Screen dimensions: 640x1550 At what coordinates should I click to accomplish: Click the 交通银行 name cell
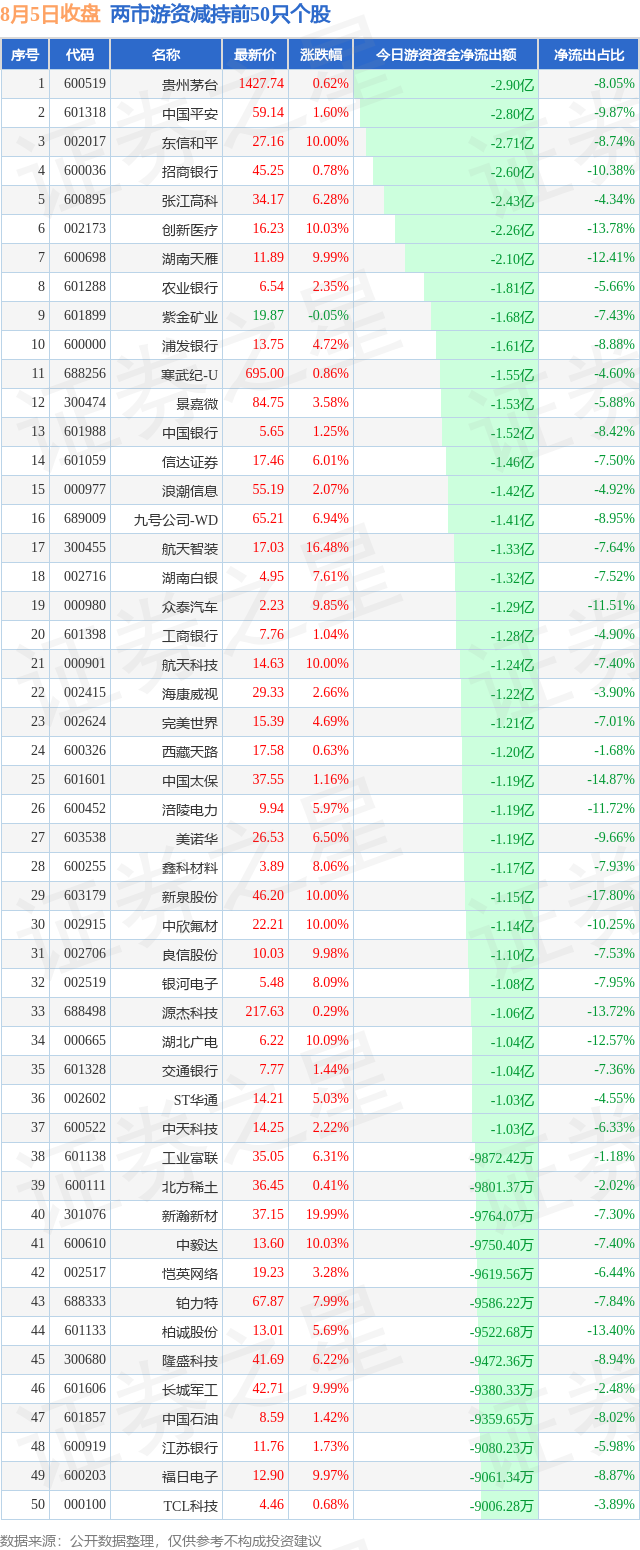190,1070
